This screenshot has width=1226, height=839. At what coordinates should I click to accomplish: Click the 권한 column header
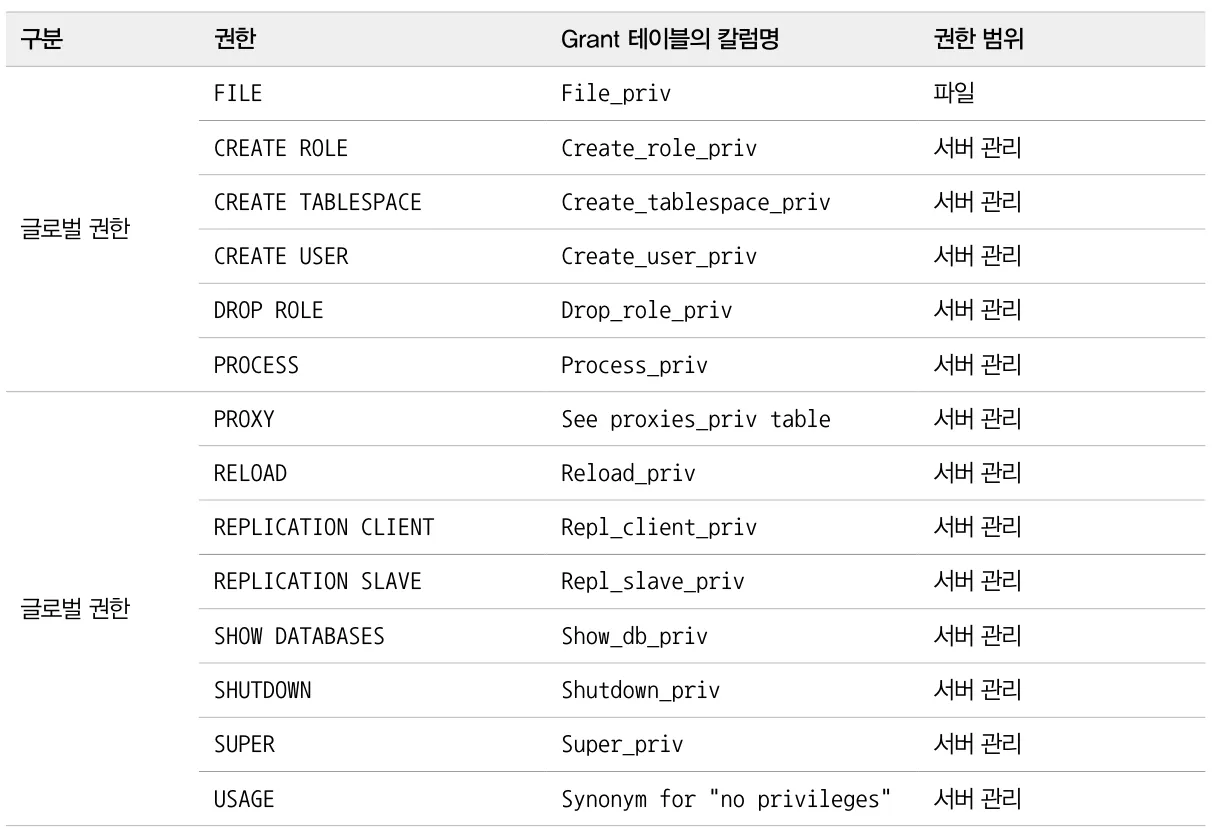[x=235, y=41]
